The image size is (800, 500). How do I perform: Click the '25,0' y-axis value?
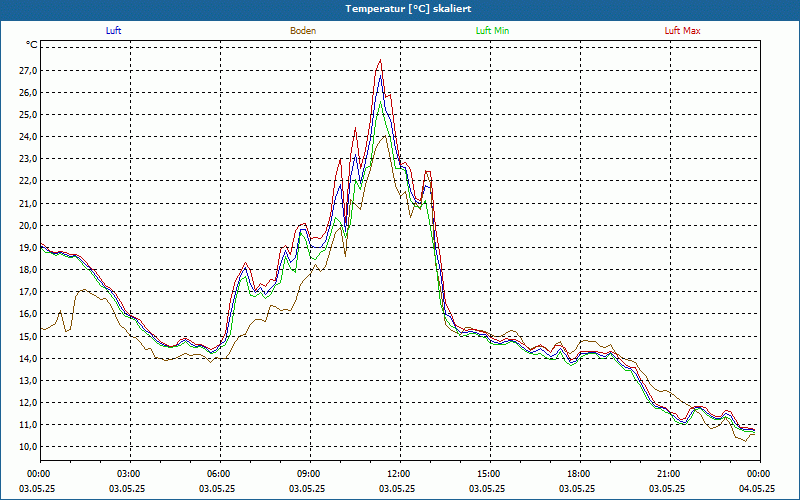pos(28,115)
